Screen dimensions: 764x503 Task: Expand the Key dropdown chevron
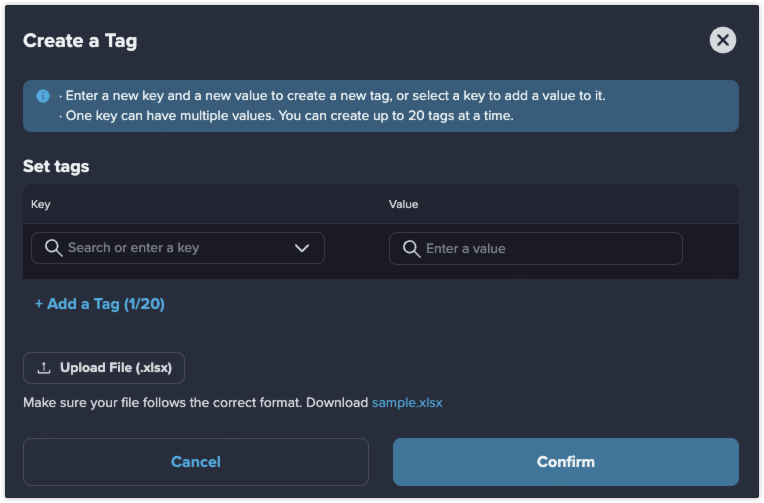point(302,248)
